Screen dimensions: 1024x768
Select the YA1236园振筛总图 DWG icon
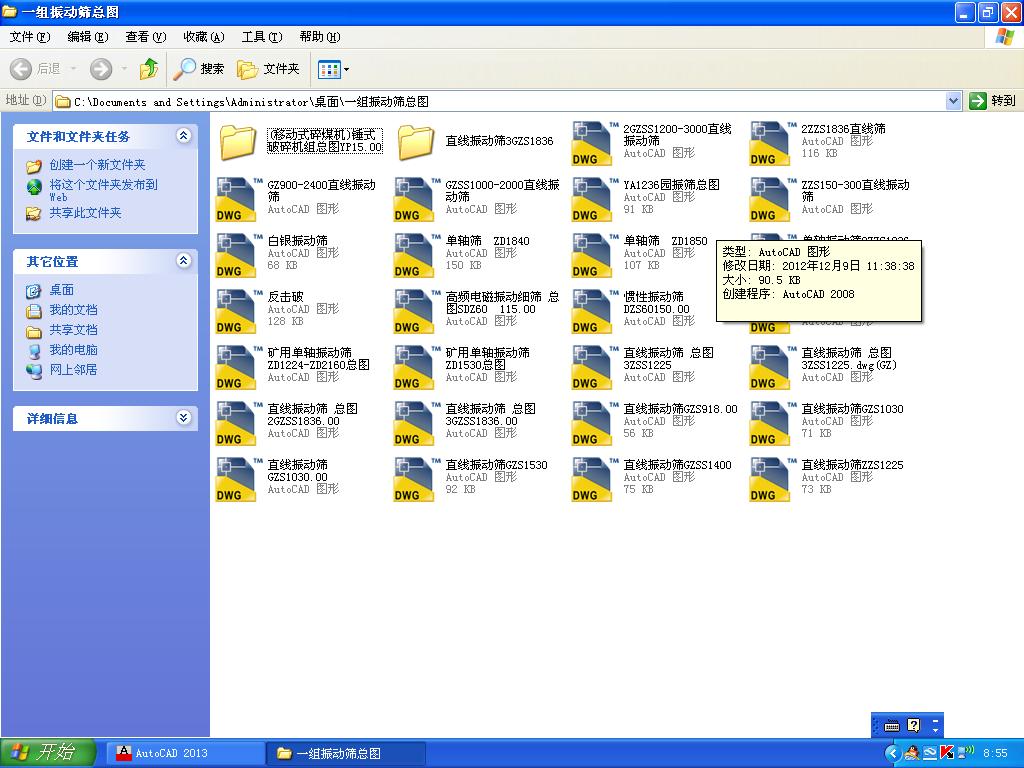(593, 198)
